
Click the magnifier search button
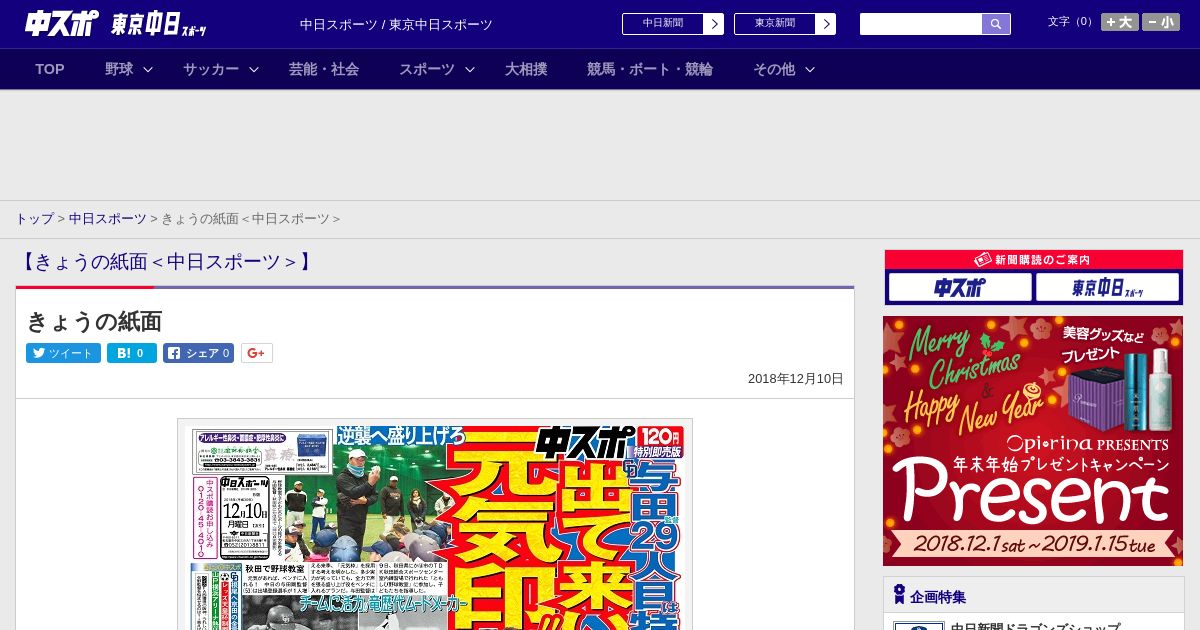pos(996,24)
